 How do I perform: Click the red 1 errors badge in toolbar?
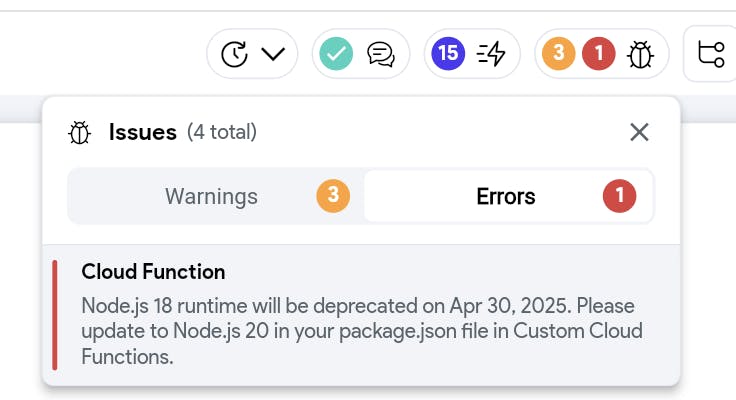[598, 54]
